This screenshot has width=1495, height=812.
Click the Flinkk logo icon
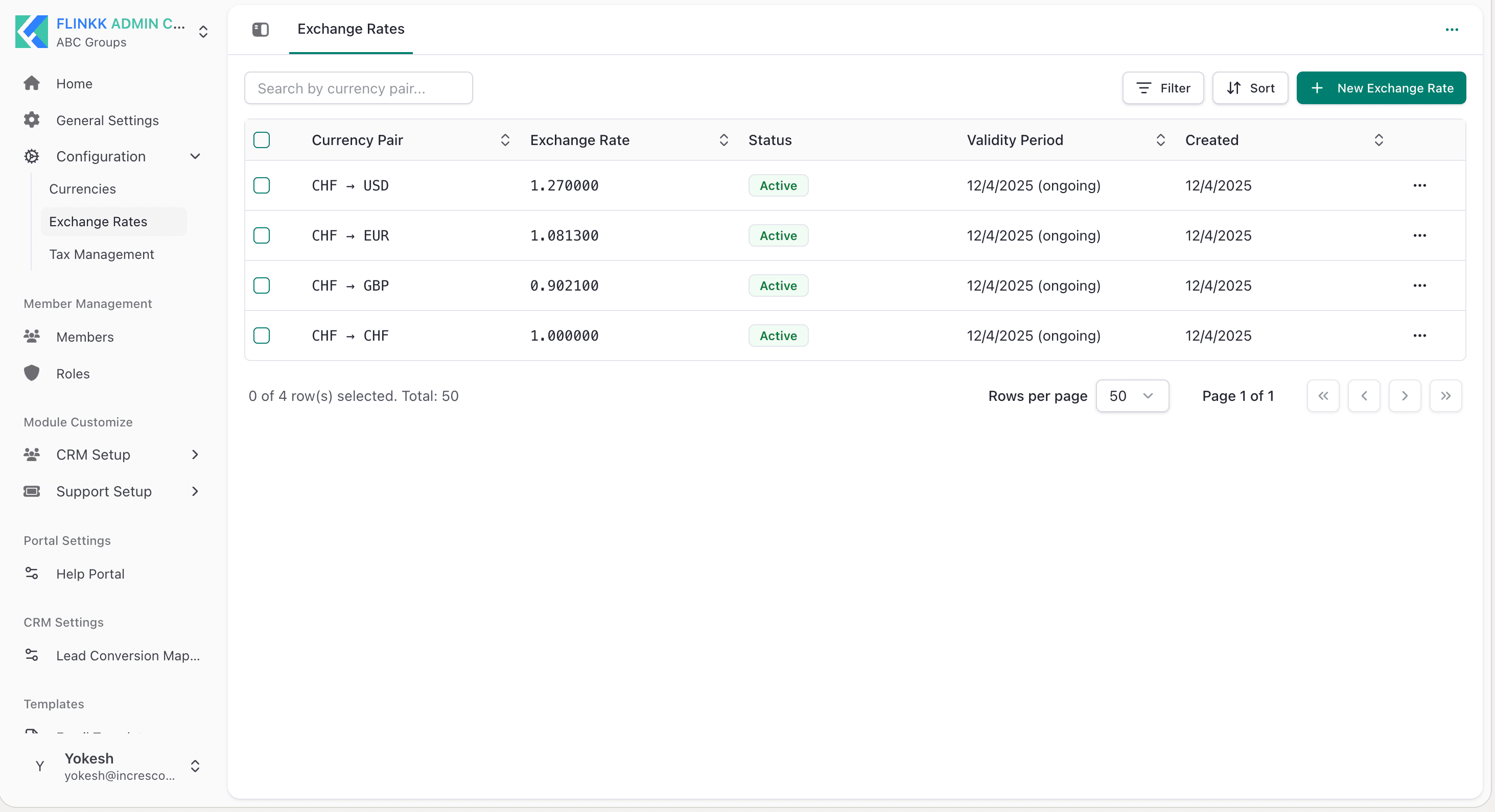coord(31,32)
